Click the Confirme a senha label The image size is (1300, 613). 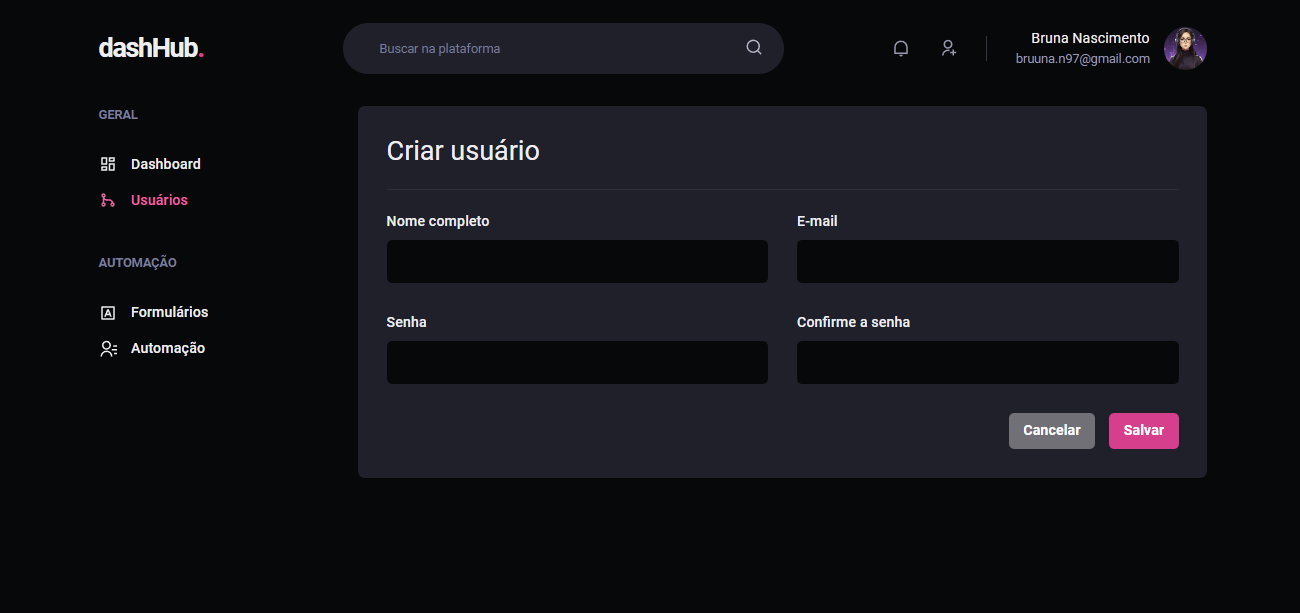(x=854, y=322)
